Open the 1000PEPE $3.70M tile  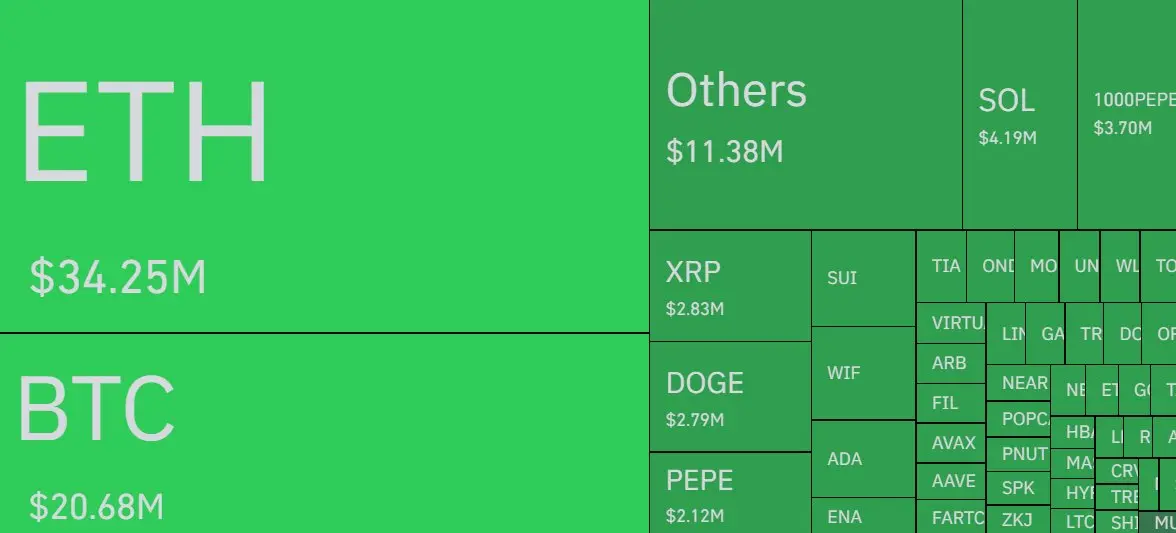1126,115
